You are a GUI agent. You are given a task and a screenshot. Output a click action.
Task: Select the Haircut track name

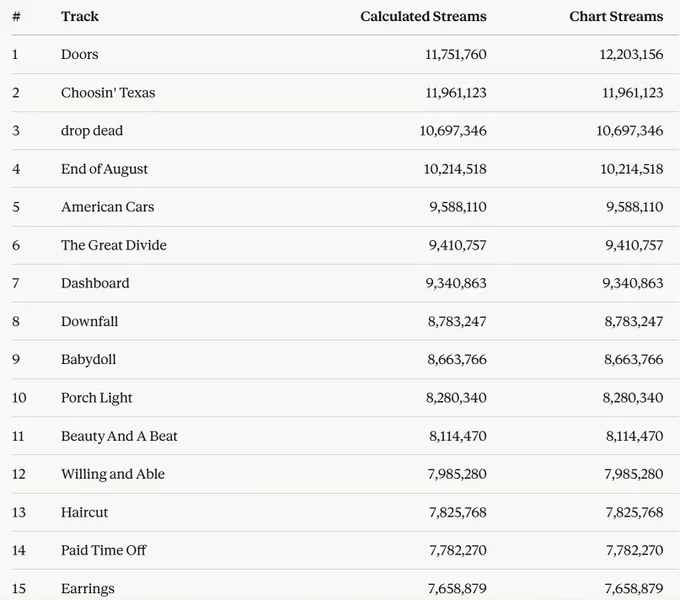85,512
